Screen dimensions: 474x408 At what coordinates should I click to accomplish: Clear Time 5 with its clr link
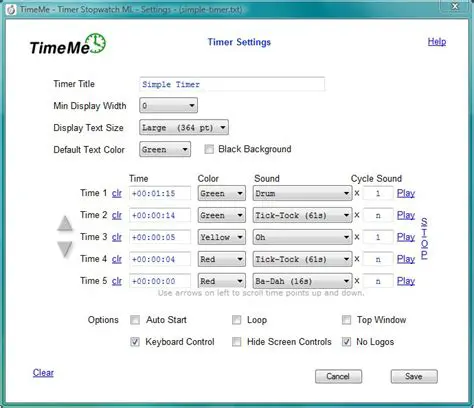pos(117,281)
